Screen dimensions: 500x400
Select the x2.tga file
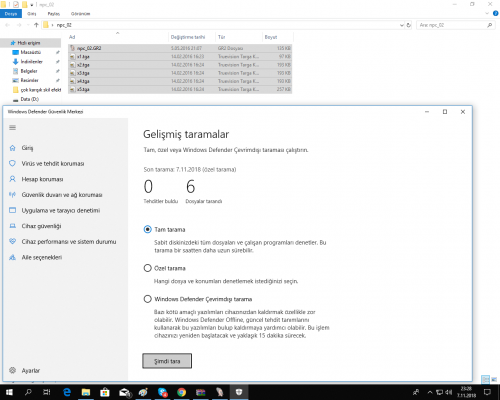[x=180, y=65]
